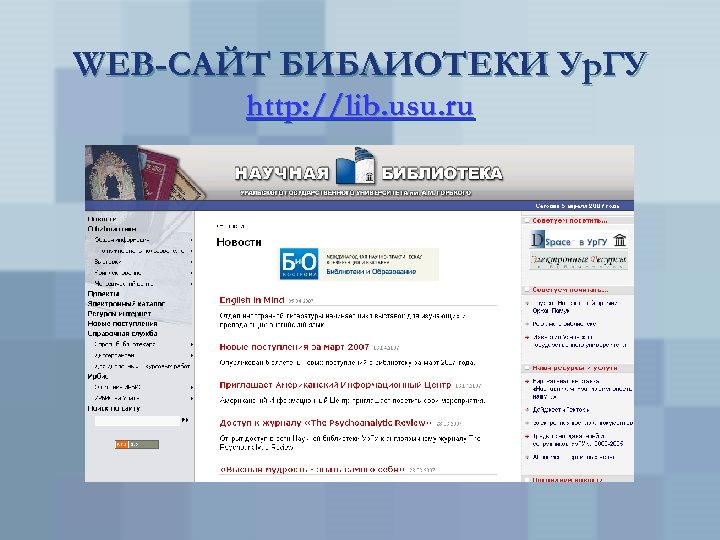Open the Ирбис menu item
The image size is (720, 540).
click(98, 377)
